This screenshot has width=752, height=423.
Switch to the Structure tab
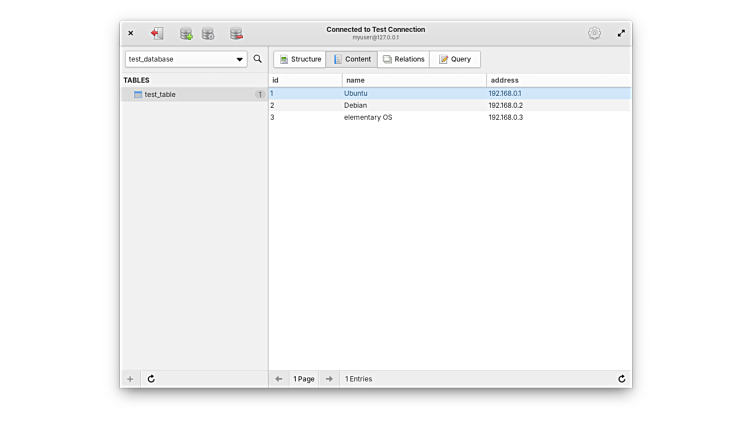300,59
